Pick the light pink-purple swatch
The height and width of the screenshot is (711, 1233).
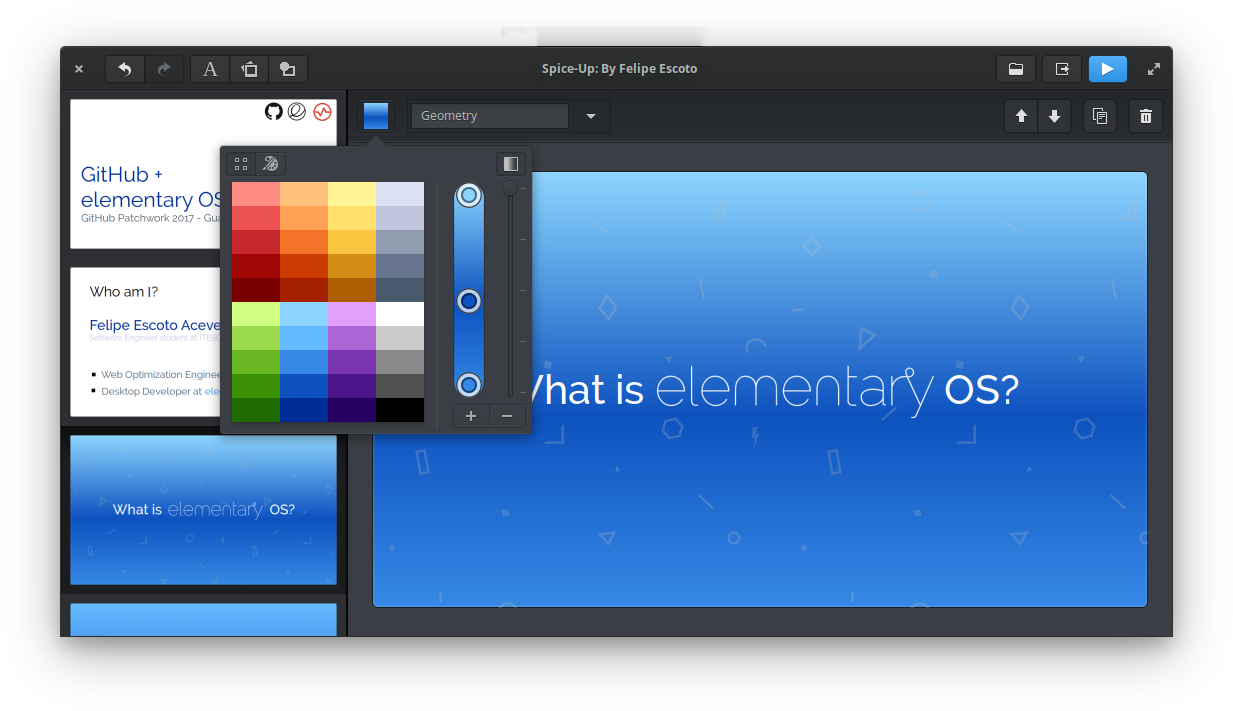(x=352, y=314)
